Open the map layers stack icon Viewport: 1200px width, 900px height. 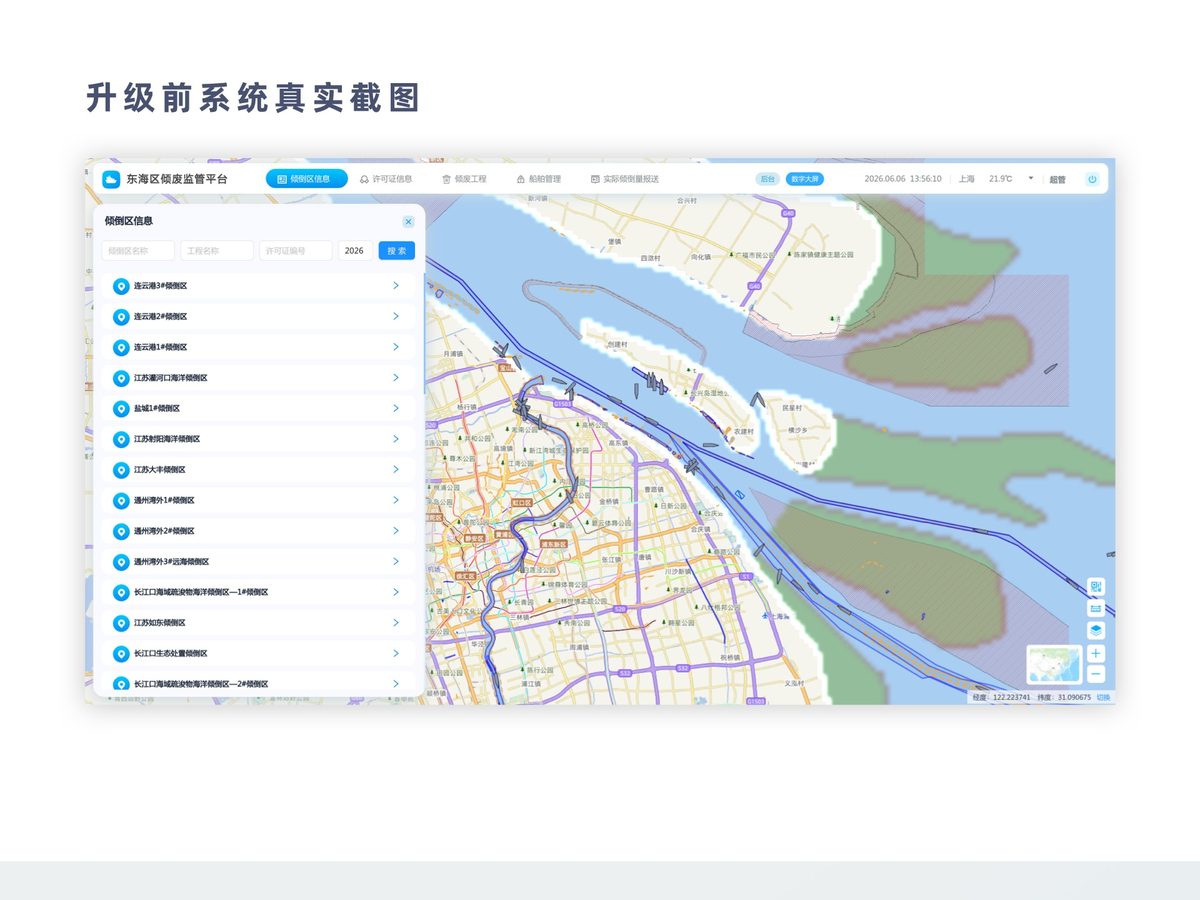[1096, 630]
